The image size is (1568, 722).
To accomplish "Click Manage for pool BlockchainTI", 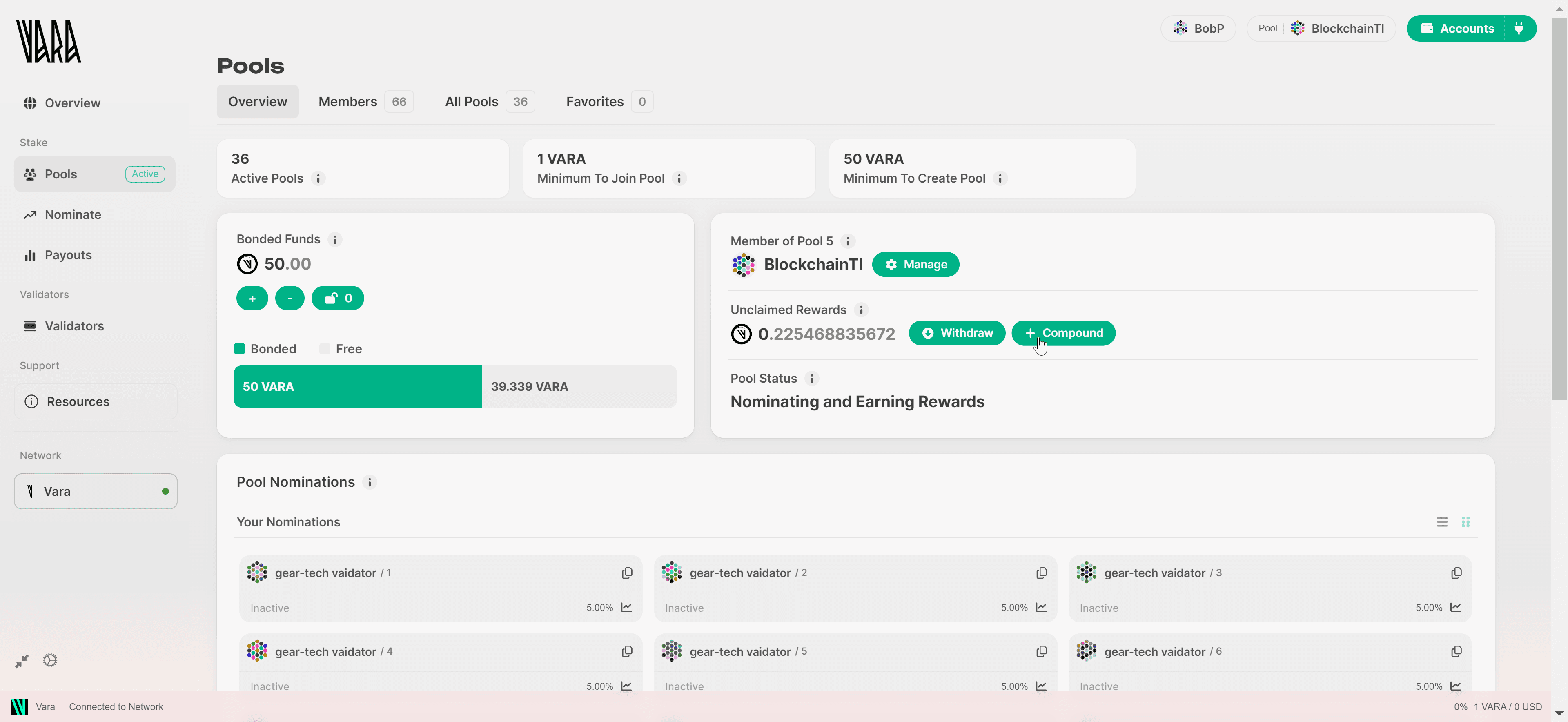I will click(x=915, y=264).
